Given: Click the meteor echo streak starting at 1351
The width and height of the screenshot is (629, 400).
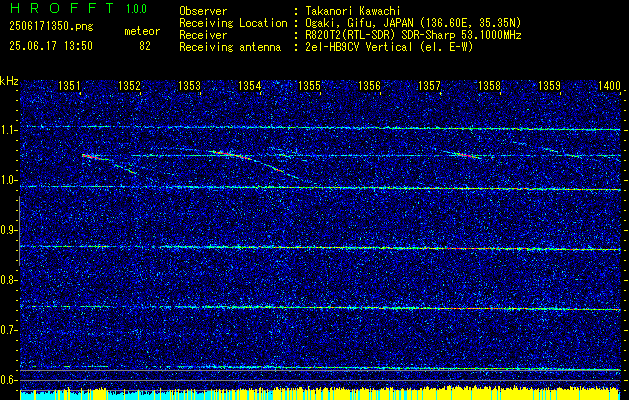Looking at the screenshot, I should pos(109,164).
